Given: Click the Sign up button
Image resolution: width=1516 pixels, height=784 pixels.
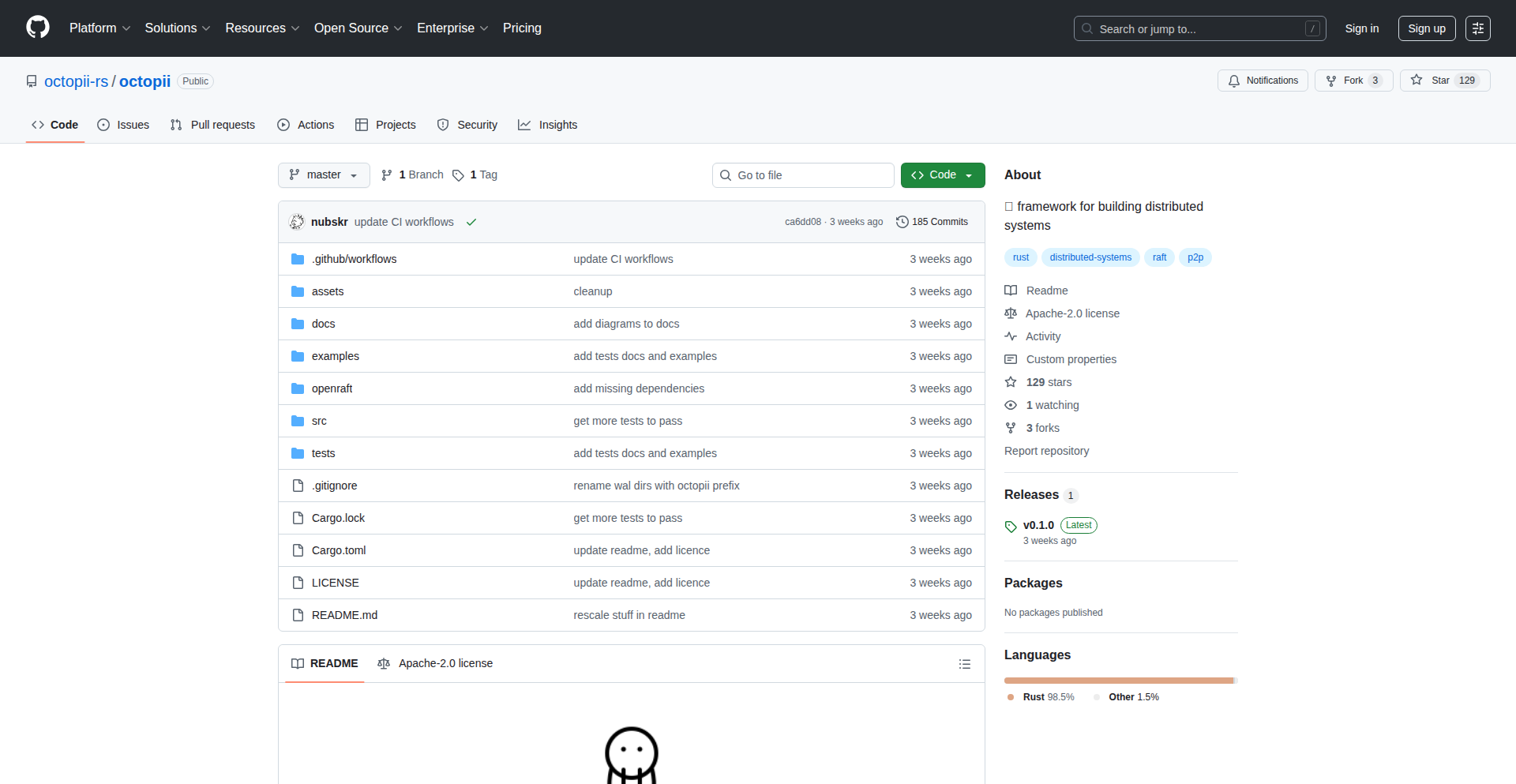Looking at the screenshot, I should [1426, 28].
